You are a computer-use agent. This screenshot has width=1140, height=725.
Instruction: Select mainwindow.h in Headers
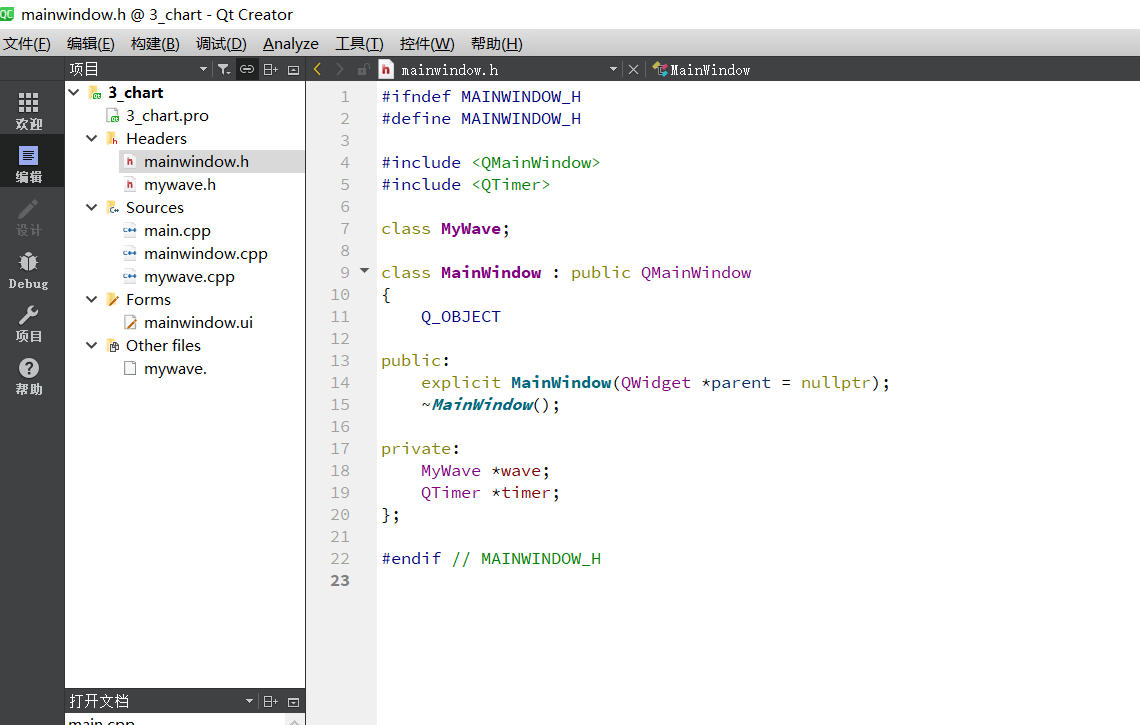(x=196, y=161)
